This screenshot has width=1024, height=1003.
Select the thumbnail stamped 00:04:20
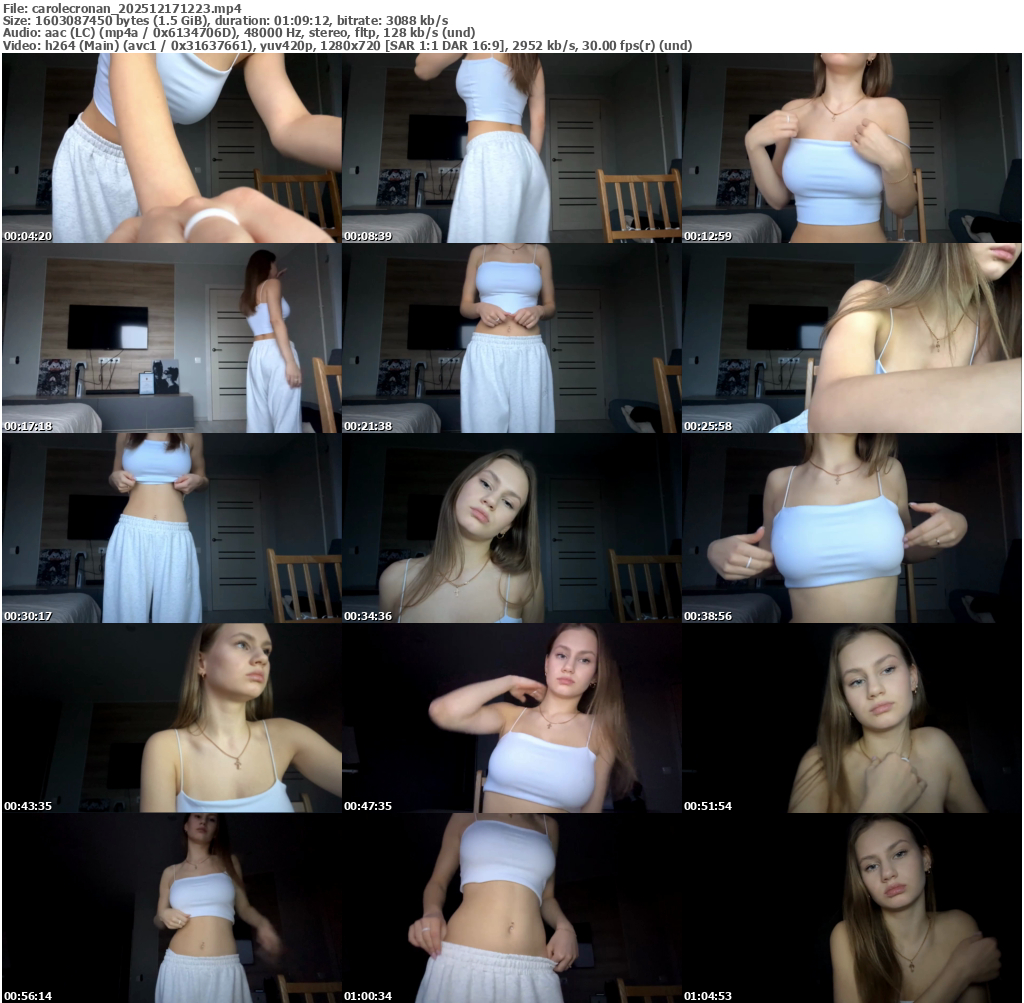(x=172, y=148)
